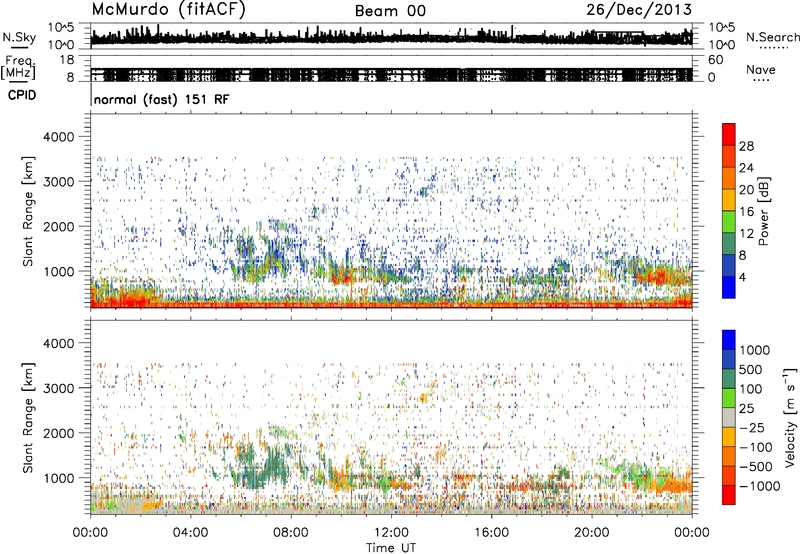Click the 2000 tick in the velocity panel
Image resolution: width=800 pixels, height=554 pixels.
pos(59,433)
